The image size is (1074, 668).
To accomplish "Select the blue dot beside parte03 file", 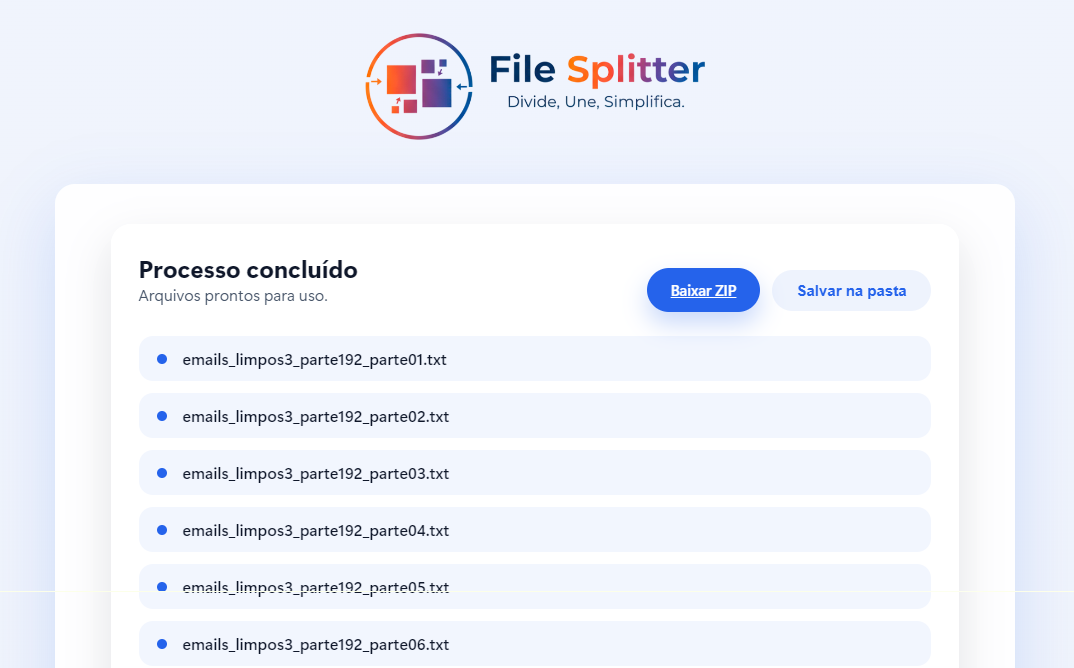I will (160, 472).
